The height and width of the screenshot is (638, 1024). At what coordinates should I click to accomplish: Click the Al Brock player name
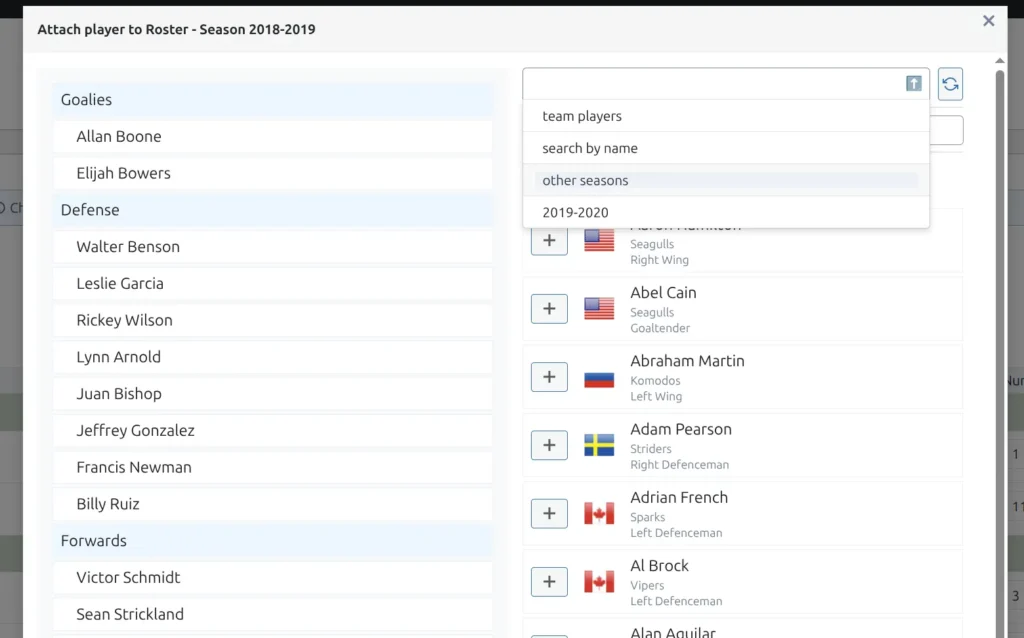(659, 566)
